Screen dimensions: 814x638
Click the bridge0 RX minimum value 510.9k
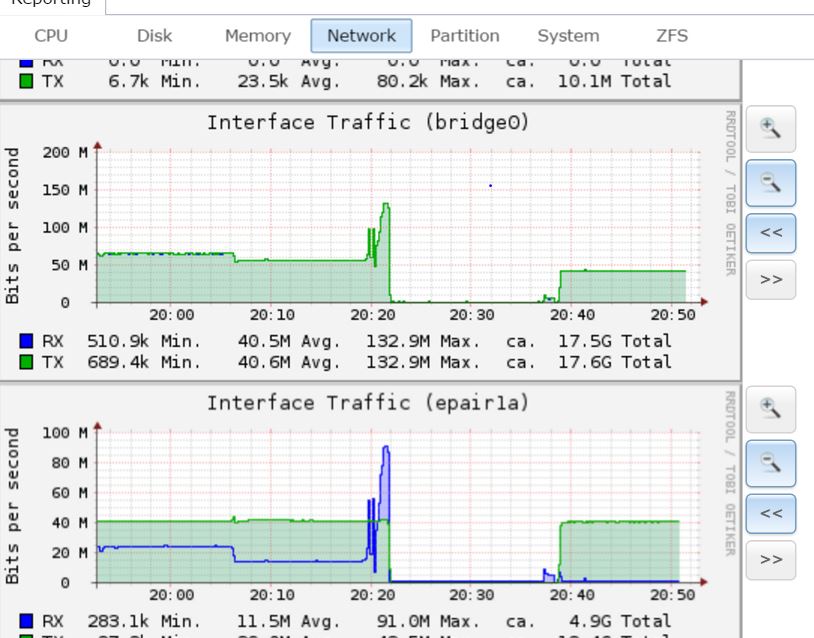[x=118, y=341]
